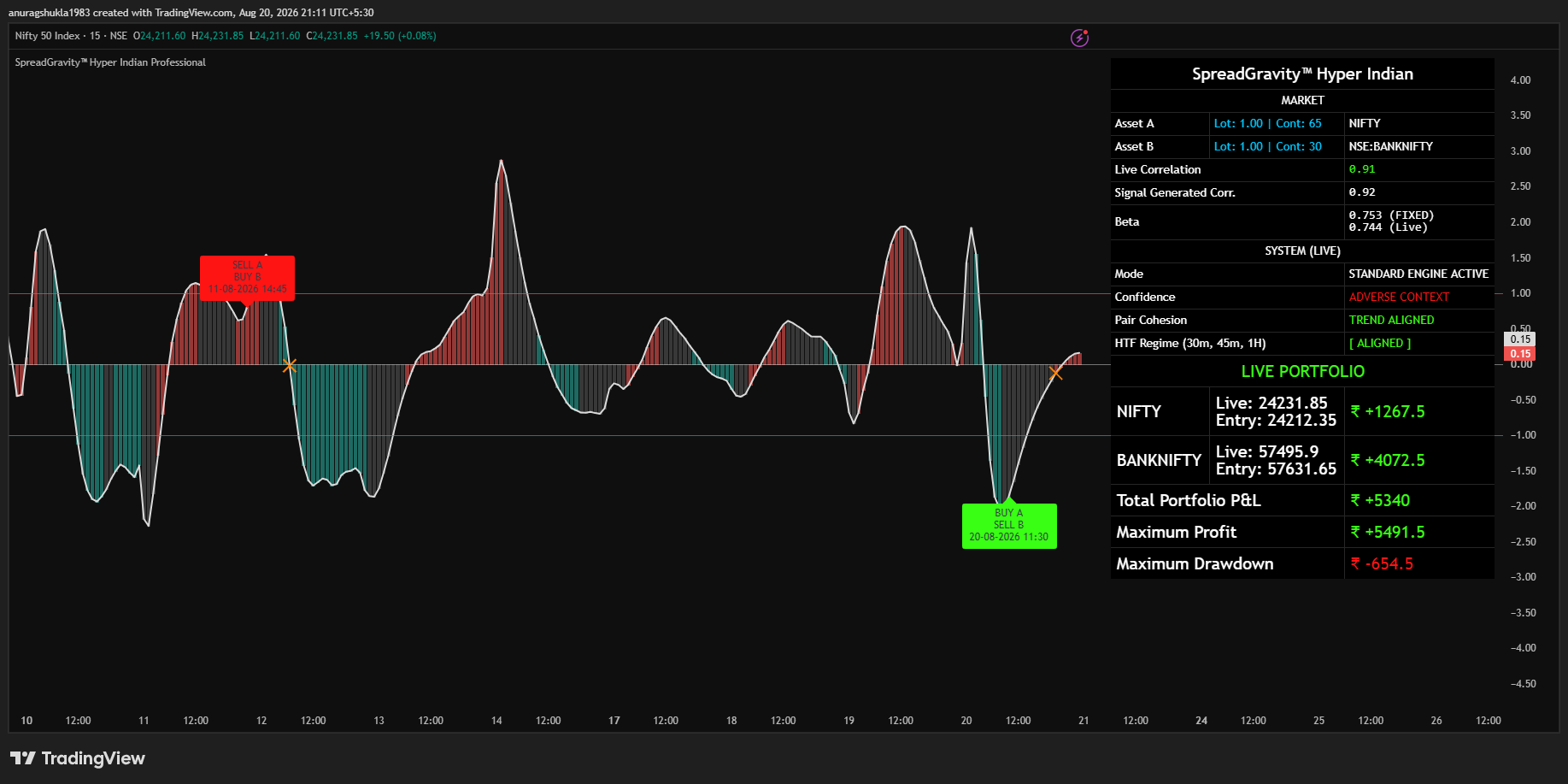Screen dimensions: 1568x784
Task: Click NIFTY in the Live Portfolio section
Action: [x=1138, y=412]
